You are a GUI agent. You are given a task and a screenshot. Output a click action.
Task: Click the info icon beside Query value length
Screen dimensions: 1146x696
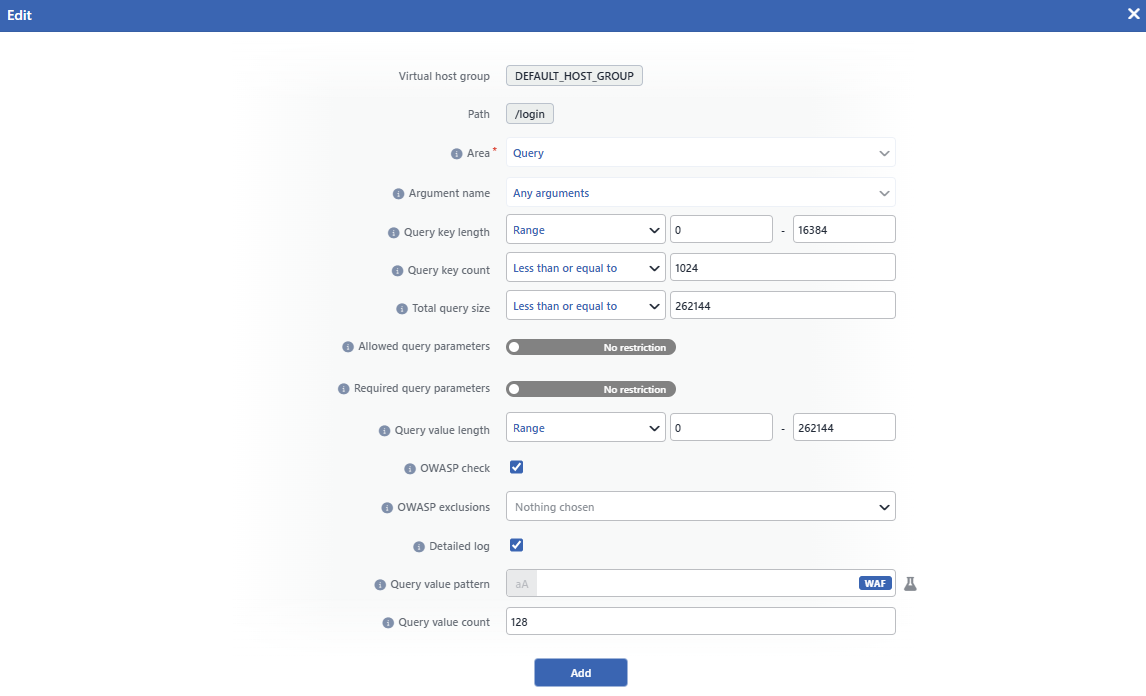click(x=384, y=431)
